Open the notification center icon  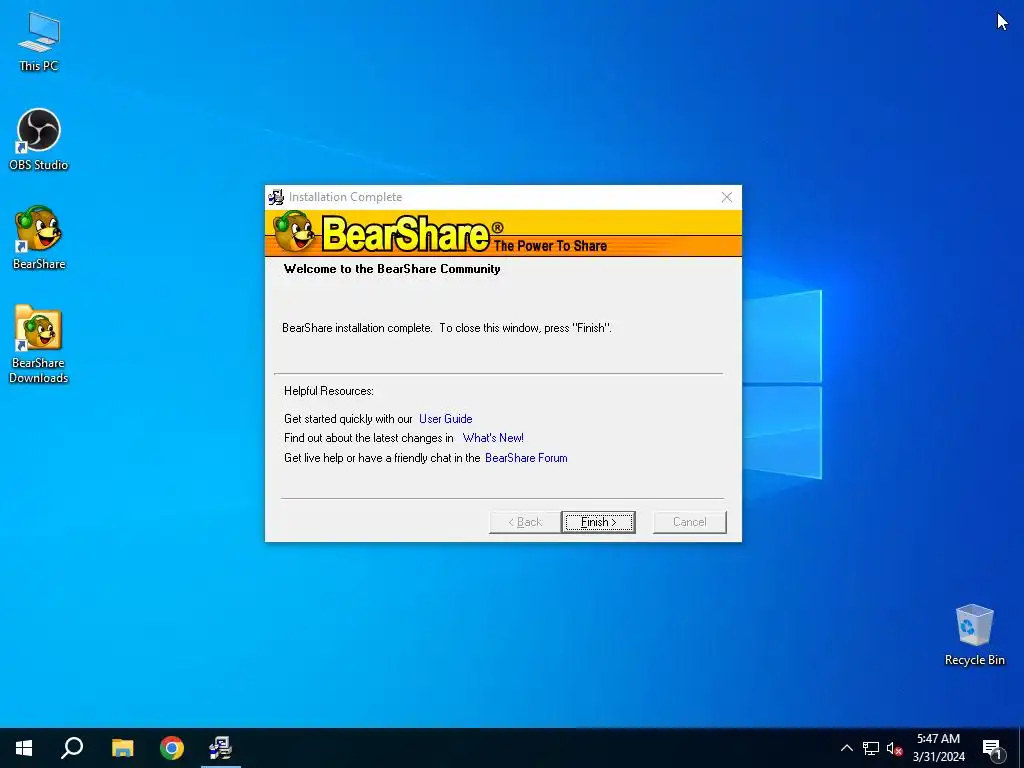pos(993,748)
